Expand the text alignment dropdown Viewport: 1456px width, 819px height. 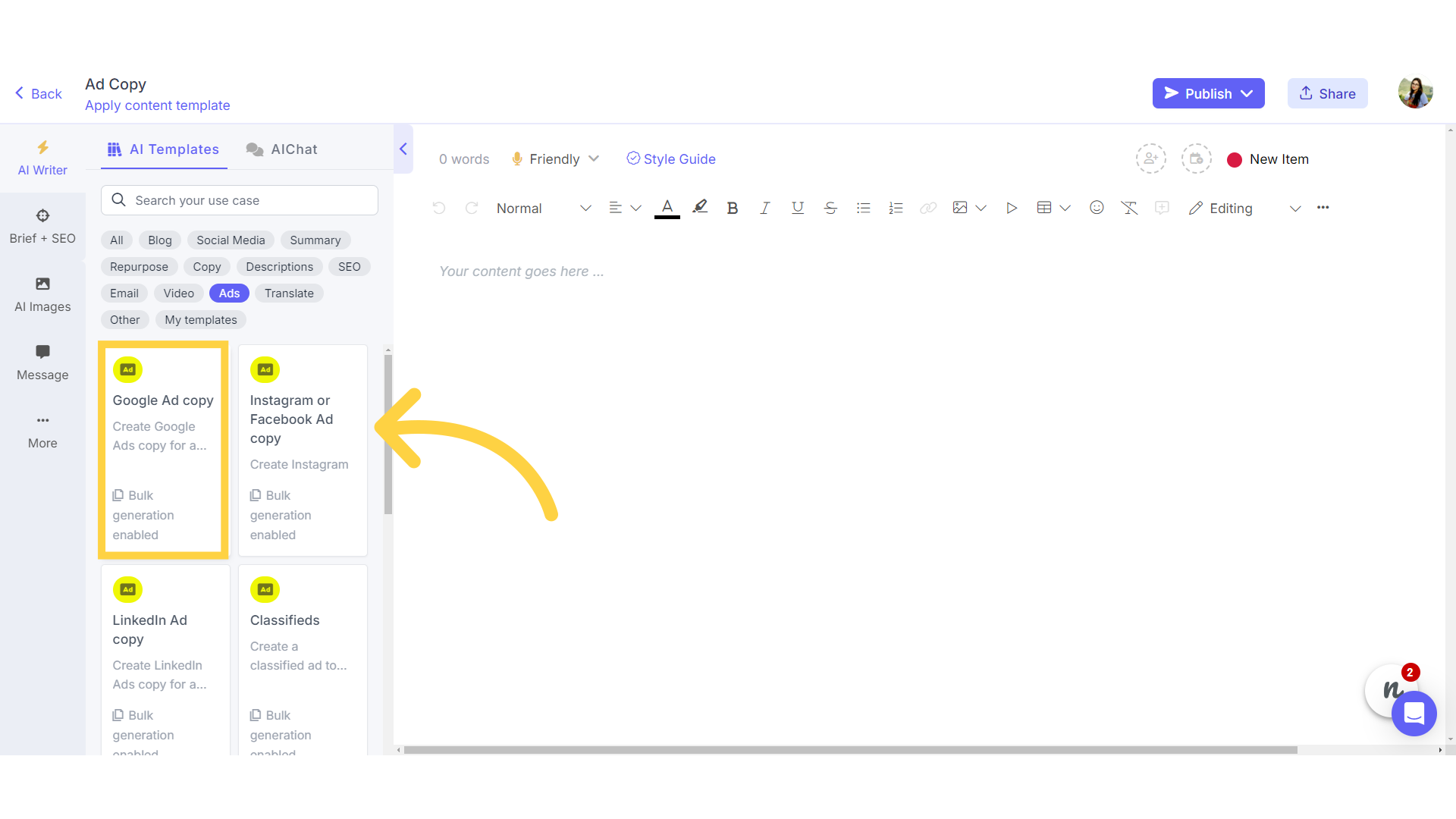click(636, 208)
